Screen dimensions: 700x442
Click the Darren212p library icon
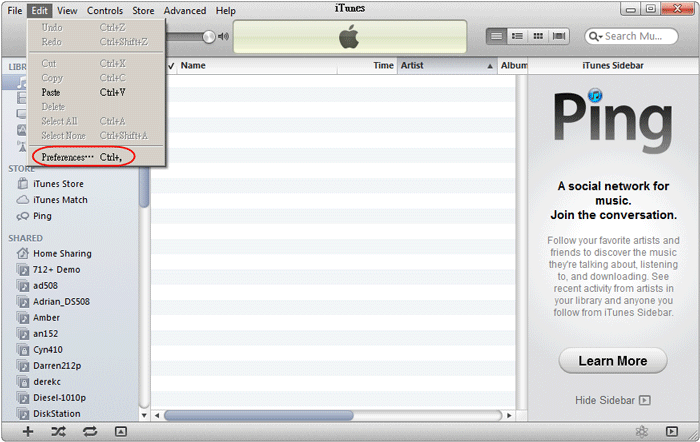pos(22,366)
